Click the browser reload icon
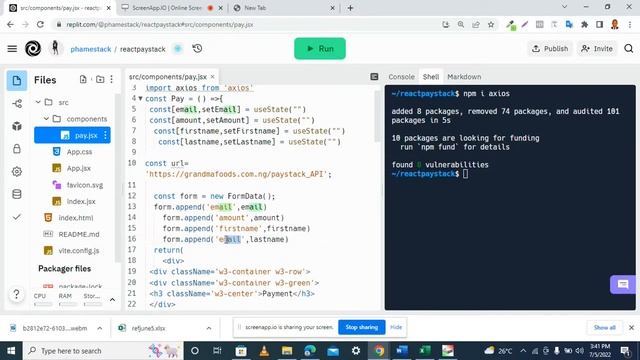The height and width of the screenshot is (360, 640). click(x=40, y=24)
